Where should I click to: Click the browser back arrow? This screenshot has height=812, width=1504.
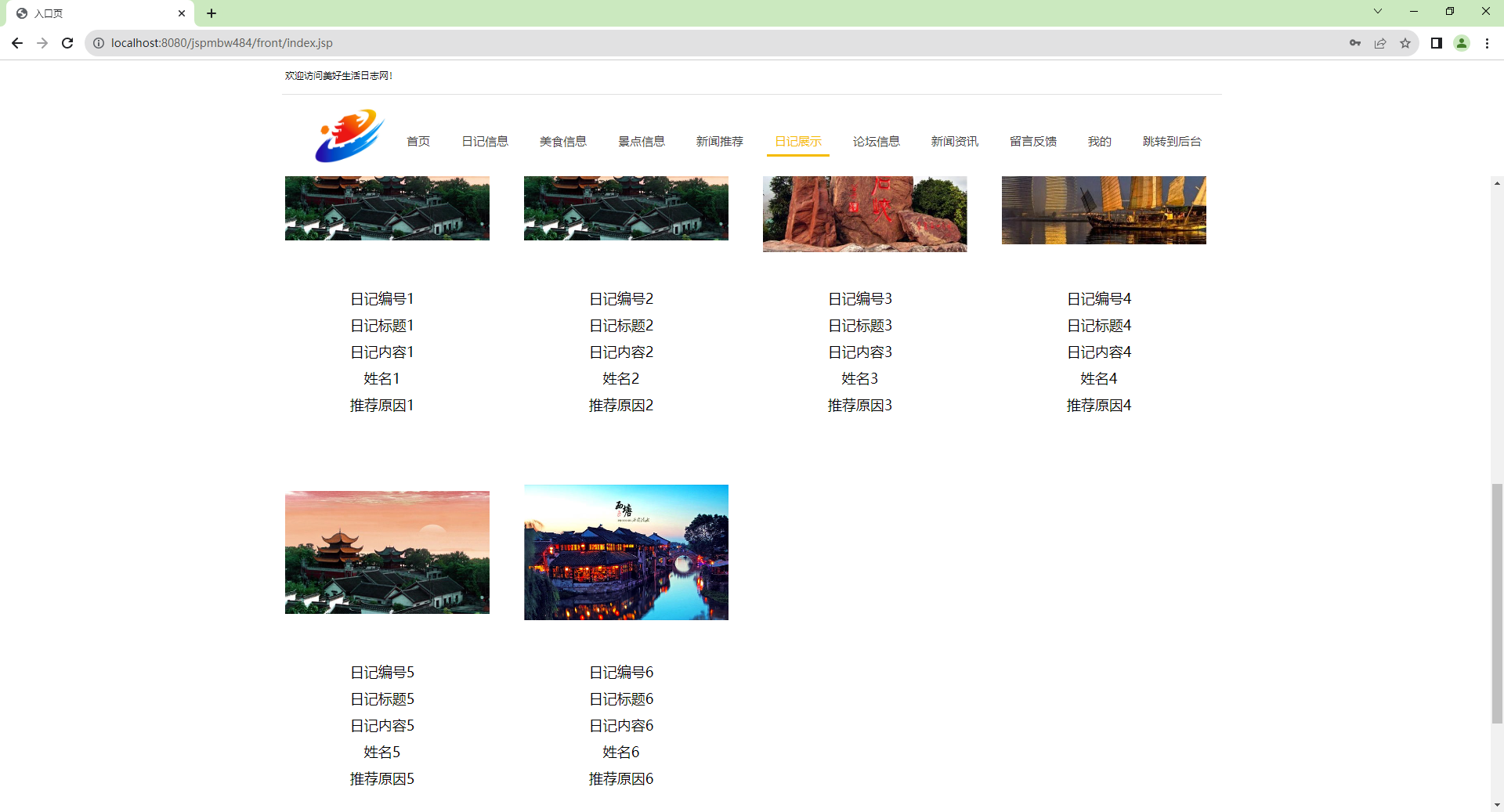click(17, 43)
